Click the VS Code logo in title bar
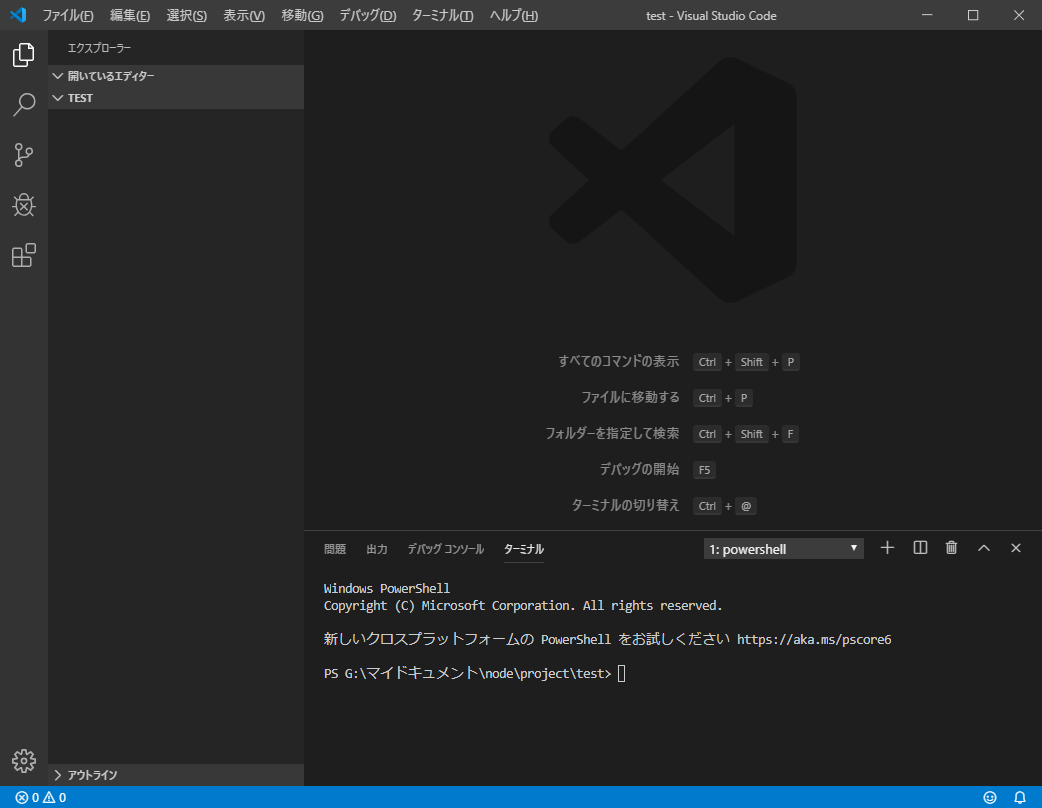This screenshot has width=1042, height=808. [18, 15]
